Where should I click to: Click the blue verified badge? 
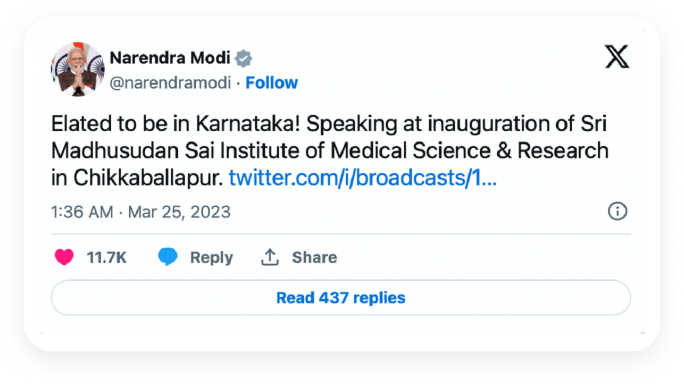point(243,58)
